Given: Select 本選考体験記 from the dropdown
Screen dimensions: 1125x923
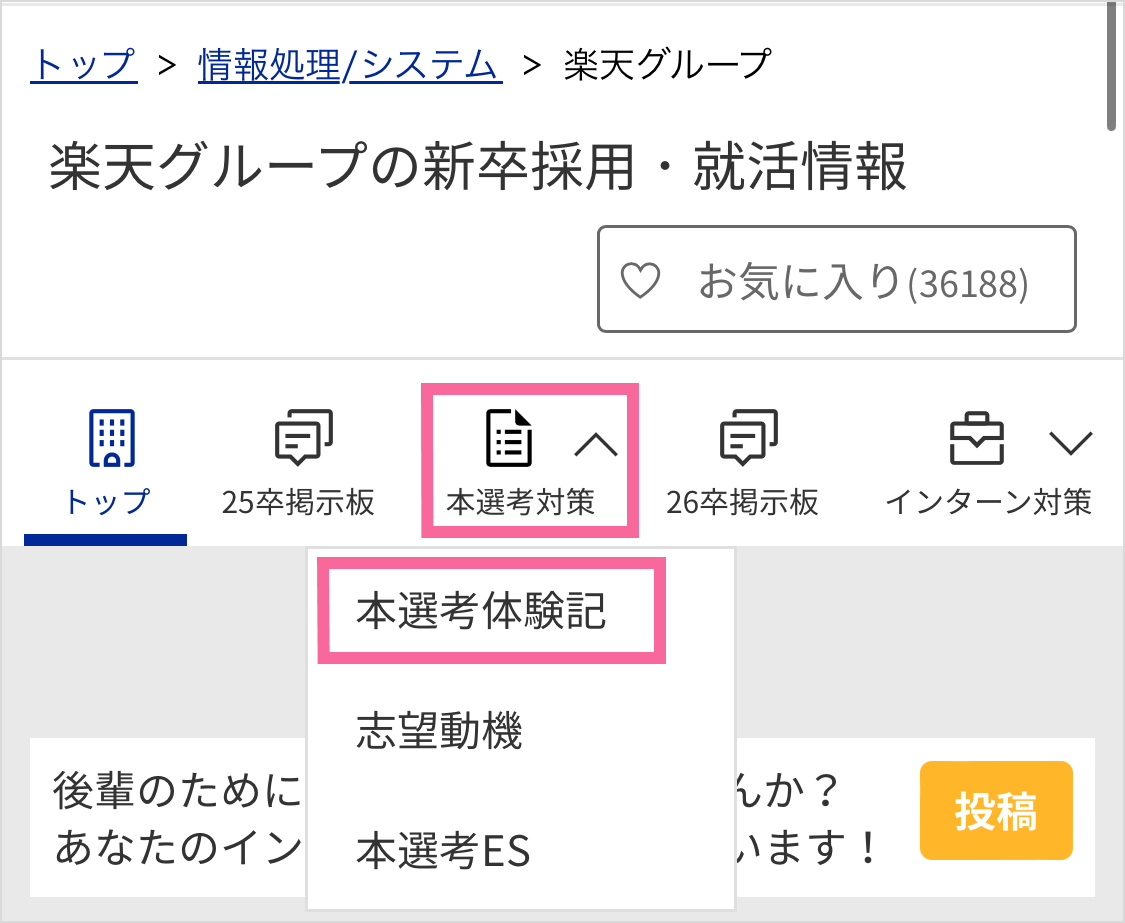Looking at the screenshot, I should click(x=481, y=612).
